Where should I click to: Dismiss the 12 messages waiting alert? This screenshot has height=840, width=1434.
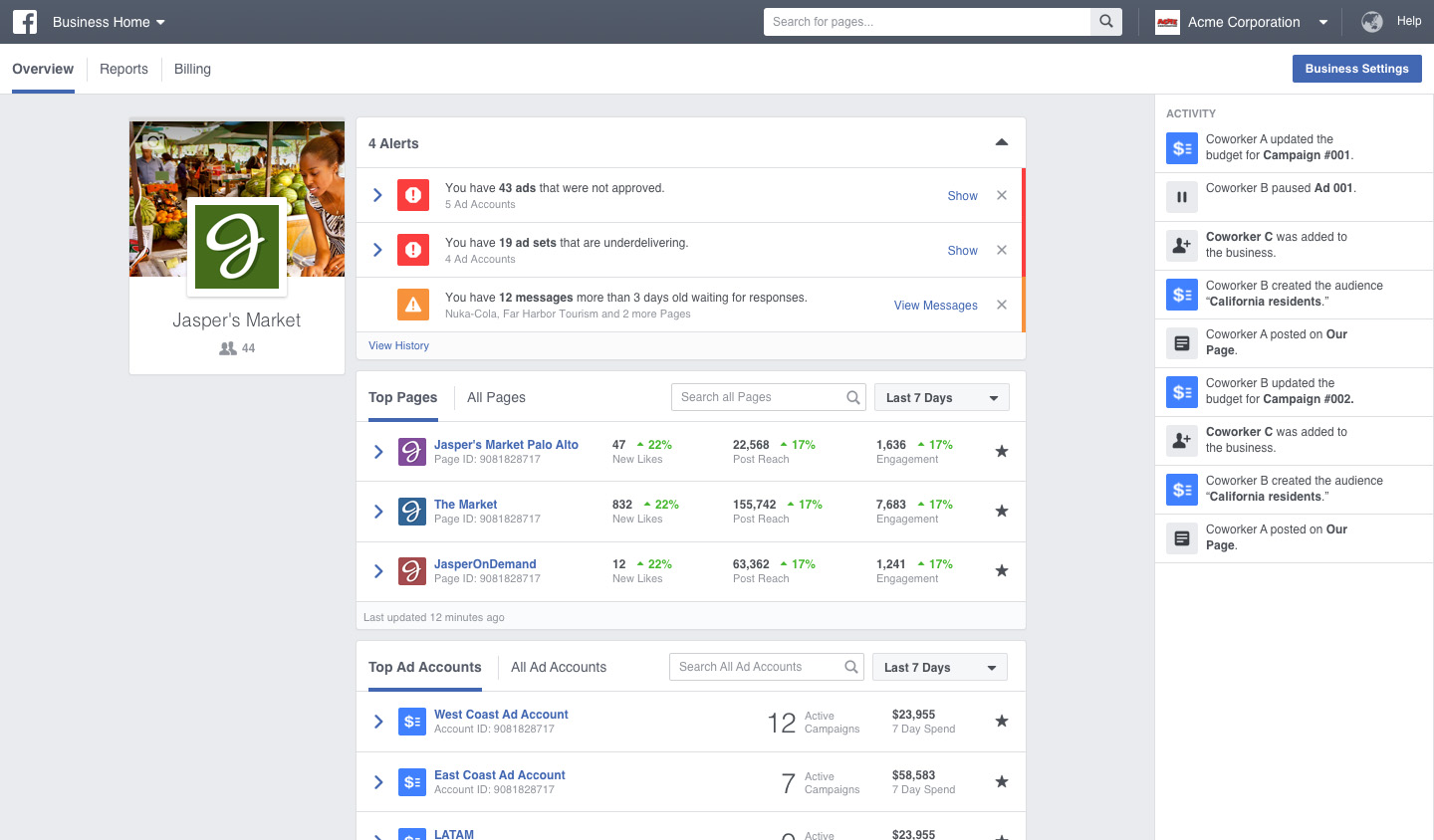click(x=1002, y=305)
